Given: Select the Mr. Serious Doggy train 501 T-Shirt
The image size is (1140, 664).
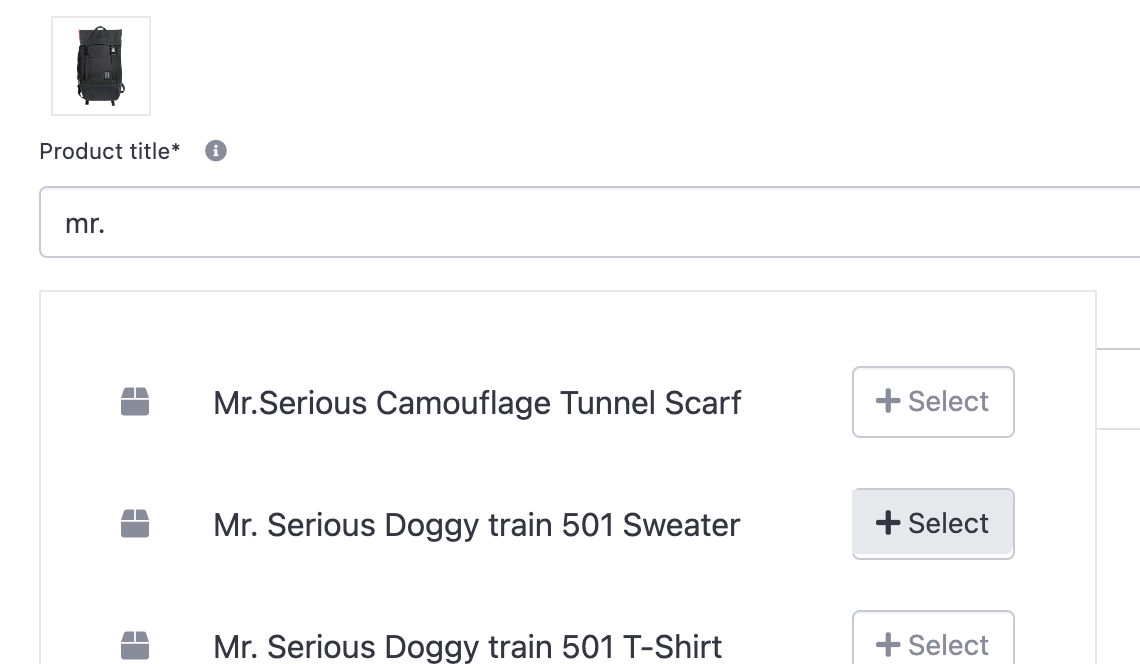Looking at the screenshot, I should pyautogui.click(x=933, y=638).
